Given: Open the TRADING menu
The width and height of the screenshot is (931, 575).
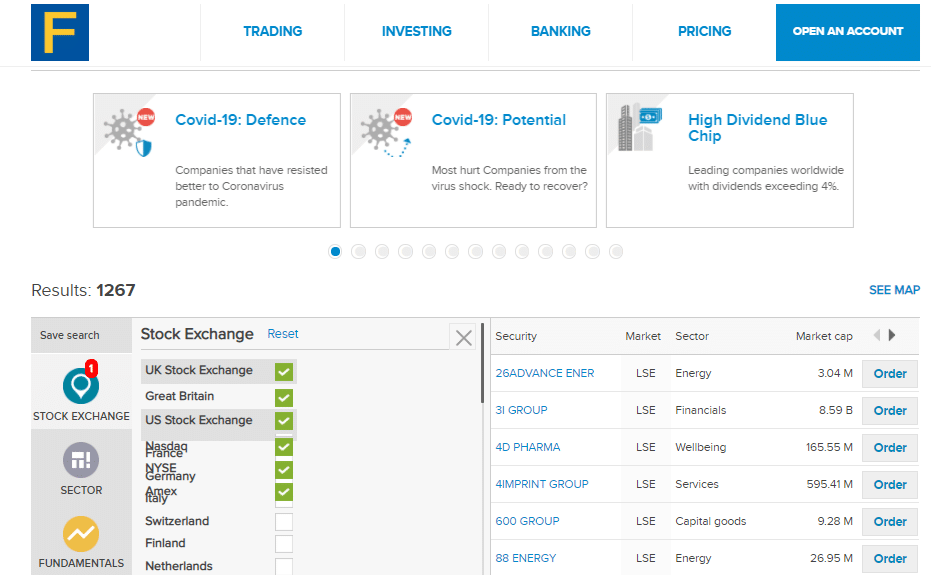Looking at the screenshot, I should (x=273, y=31).
